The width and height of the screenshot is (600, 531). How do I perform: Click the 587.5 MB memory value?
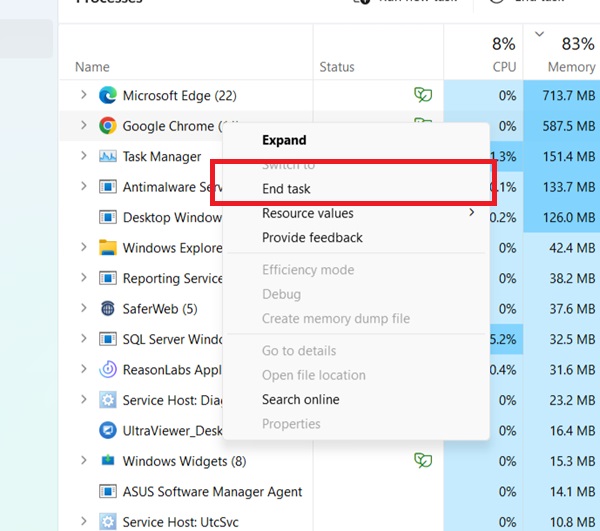pyautogui.click(x=569, y=126)
